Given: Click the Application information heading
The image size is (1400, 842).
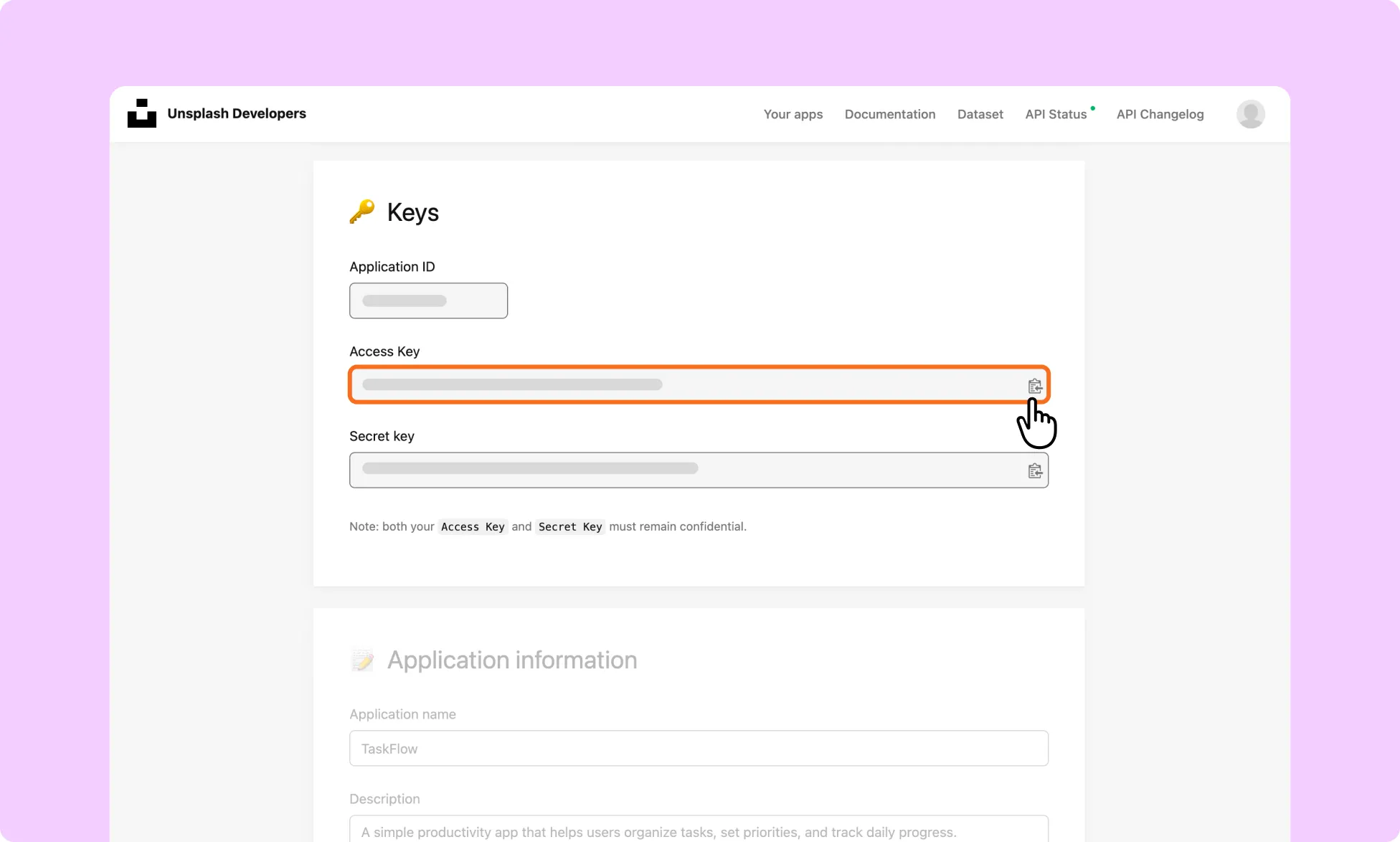Looking at the screenshot, I should click(512, 660).
